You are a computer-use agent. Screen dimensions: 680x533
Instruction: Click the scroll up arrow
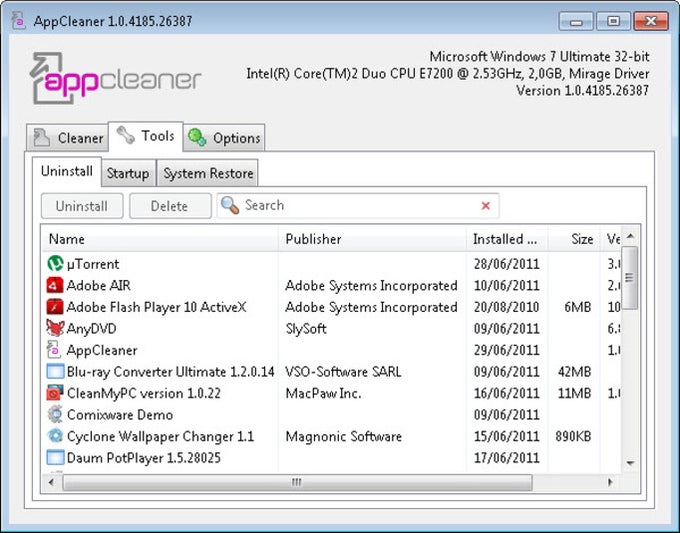pyautogui.click(x=630, y=236)
